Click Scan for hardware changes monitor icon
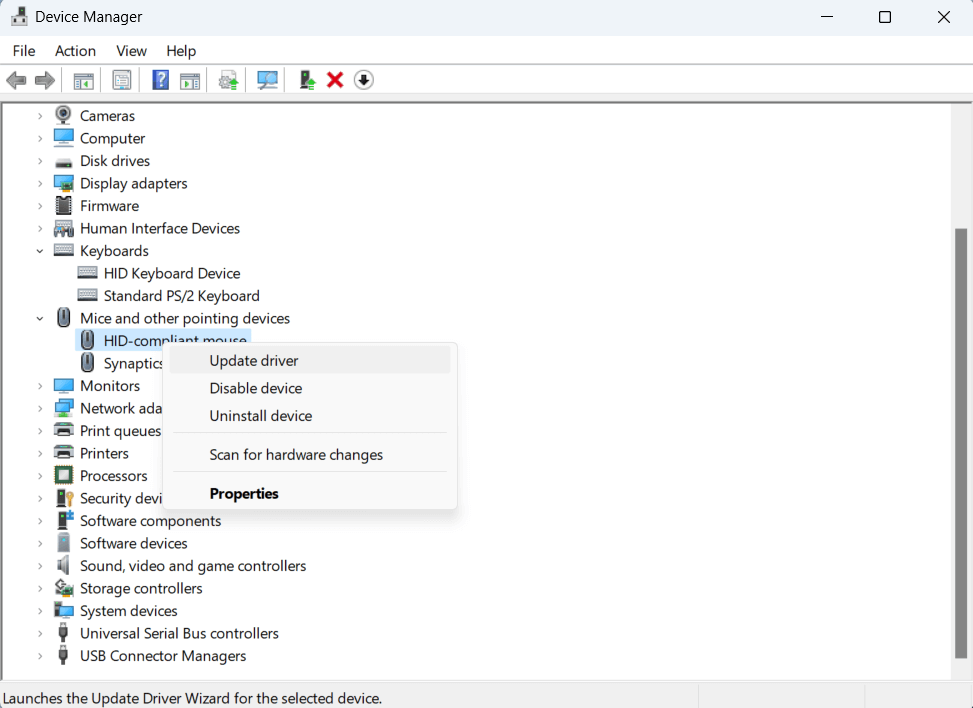Screen dimensions: 973x708 (x=267, y=80)
